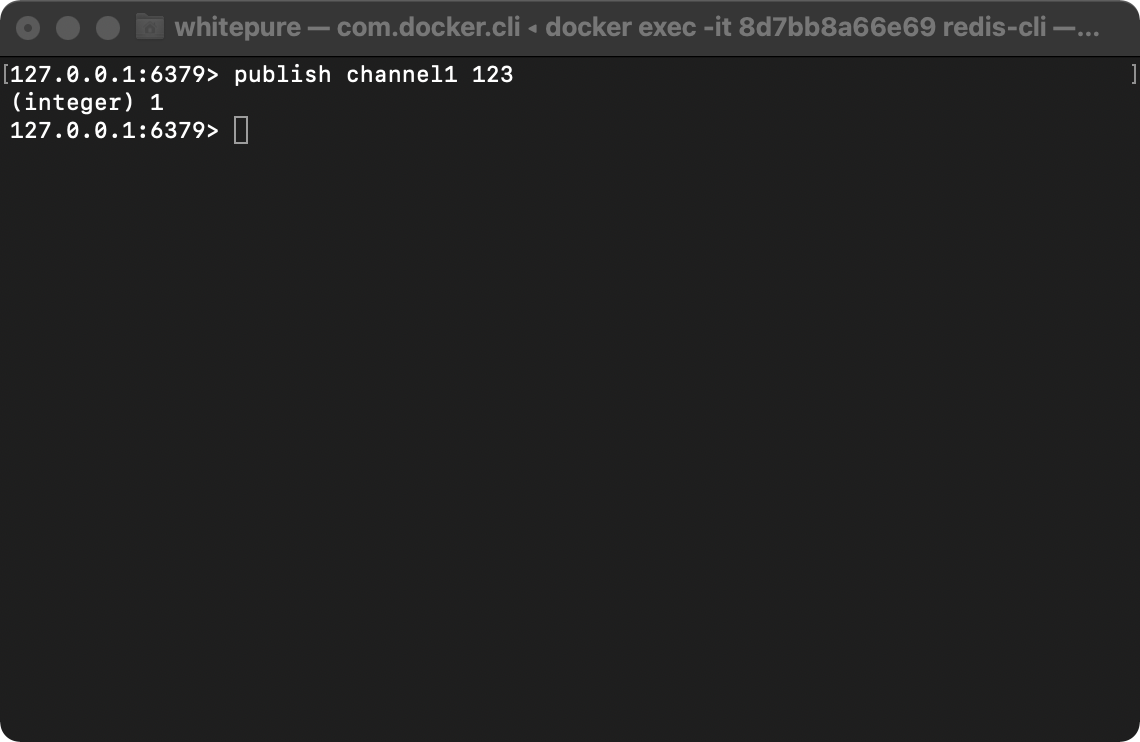Click the triangle separator in title bar

(x=533, y=29)
